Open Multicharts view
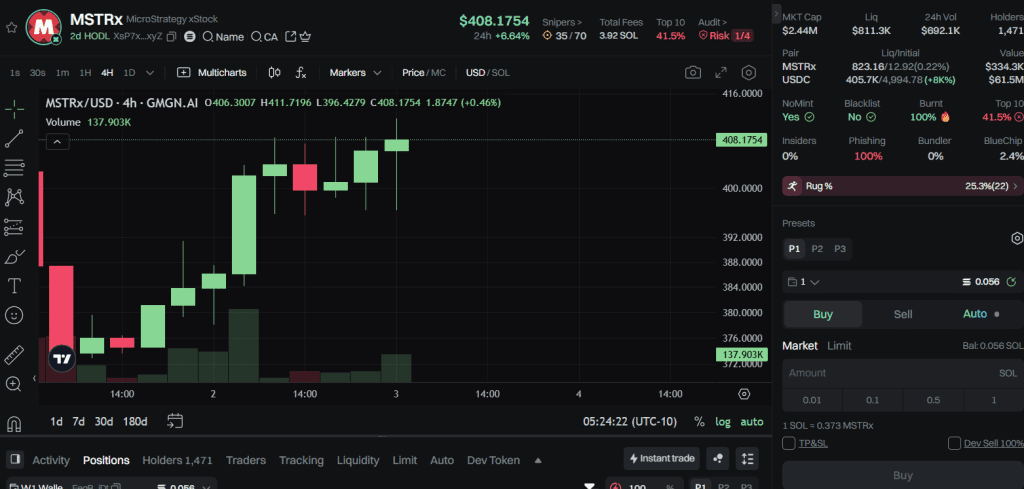Viewport: 1024px width, 489px height. point(212,72)
